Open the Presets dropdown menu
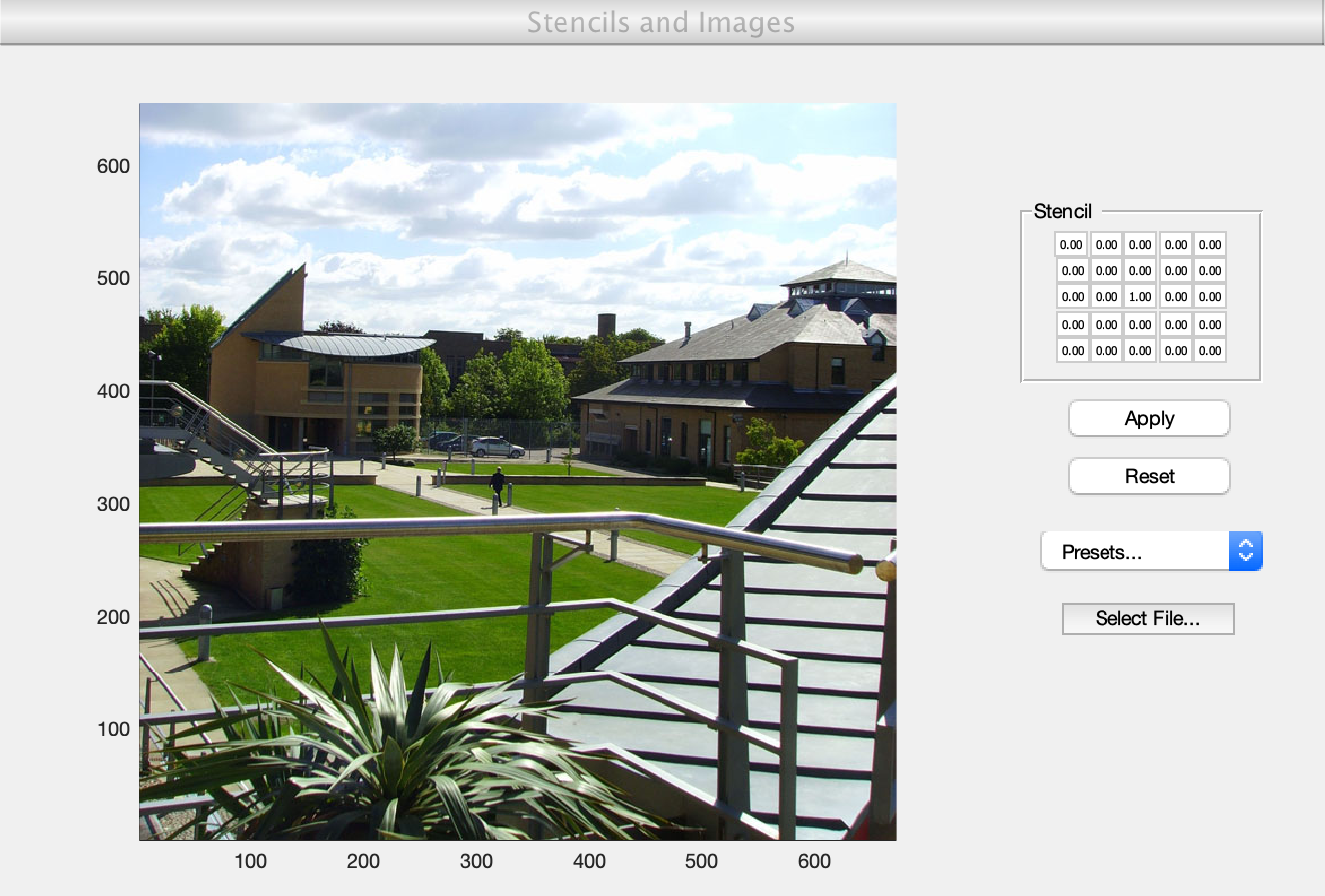The height and width of the screenshot is (896, 1325). 1151,551
